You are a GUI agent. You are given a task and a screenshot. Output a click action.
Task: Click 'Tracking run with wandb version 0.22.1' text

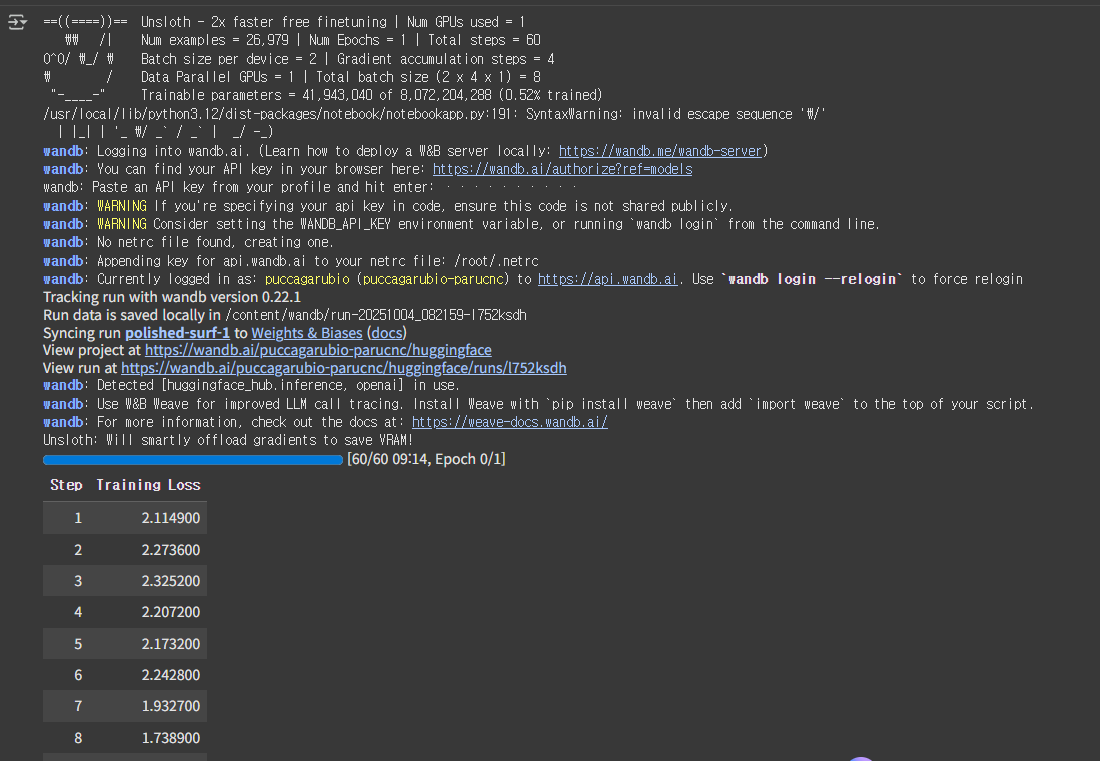tap(172, 297)
